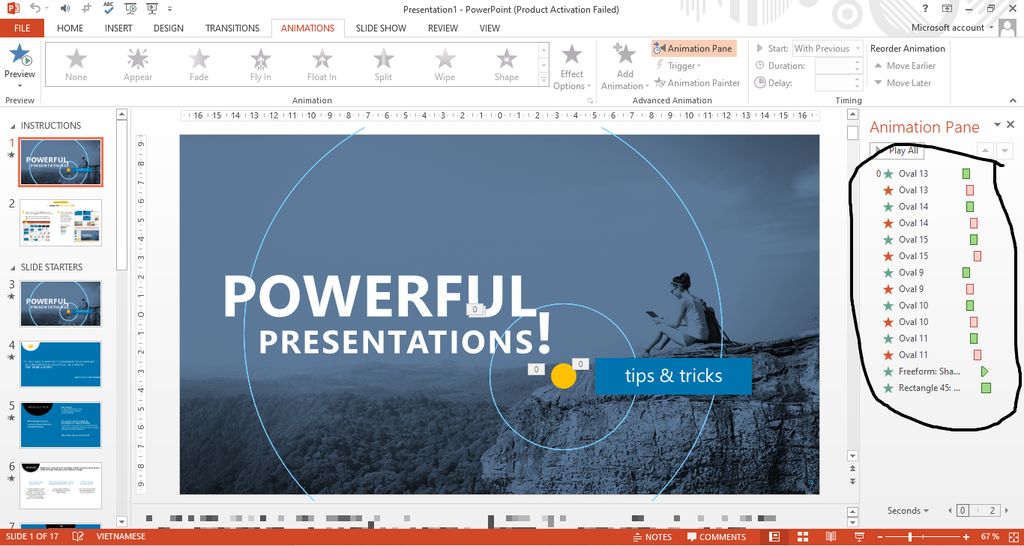Apply the Appear animation effect
This screenshot has width=1024, height=546.
pyautogui.click(x=138, y=65)
